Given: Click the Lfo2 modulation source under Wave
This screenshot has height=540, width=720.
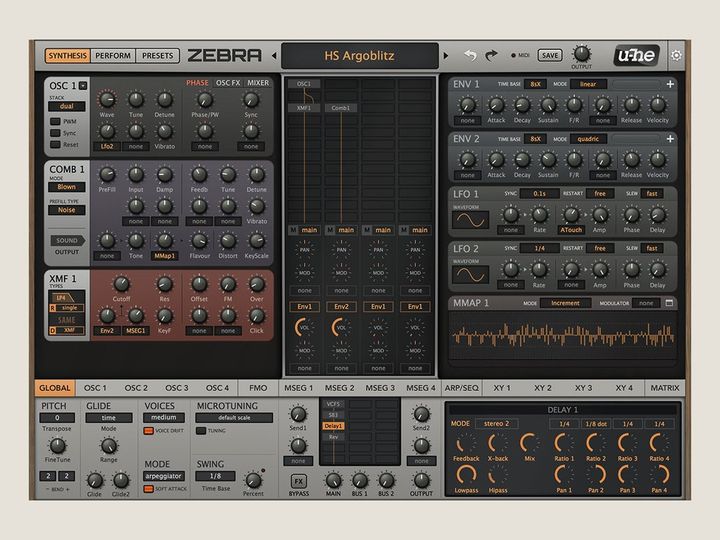Looking at the screenshot, I should 107,146.
